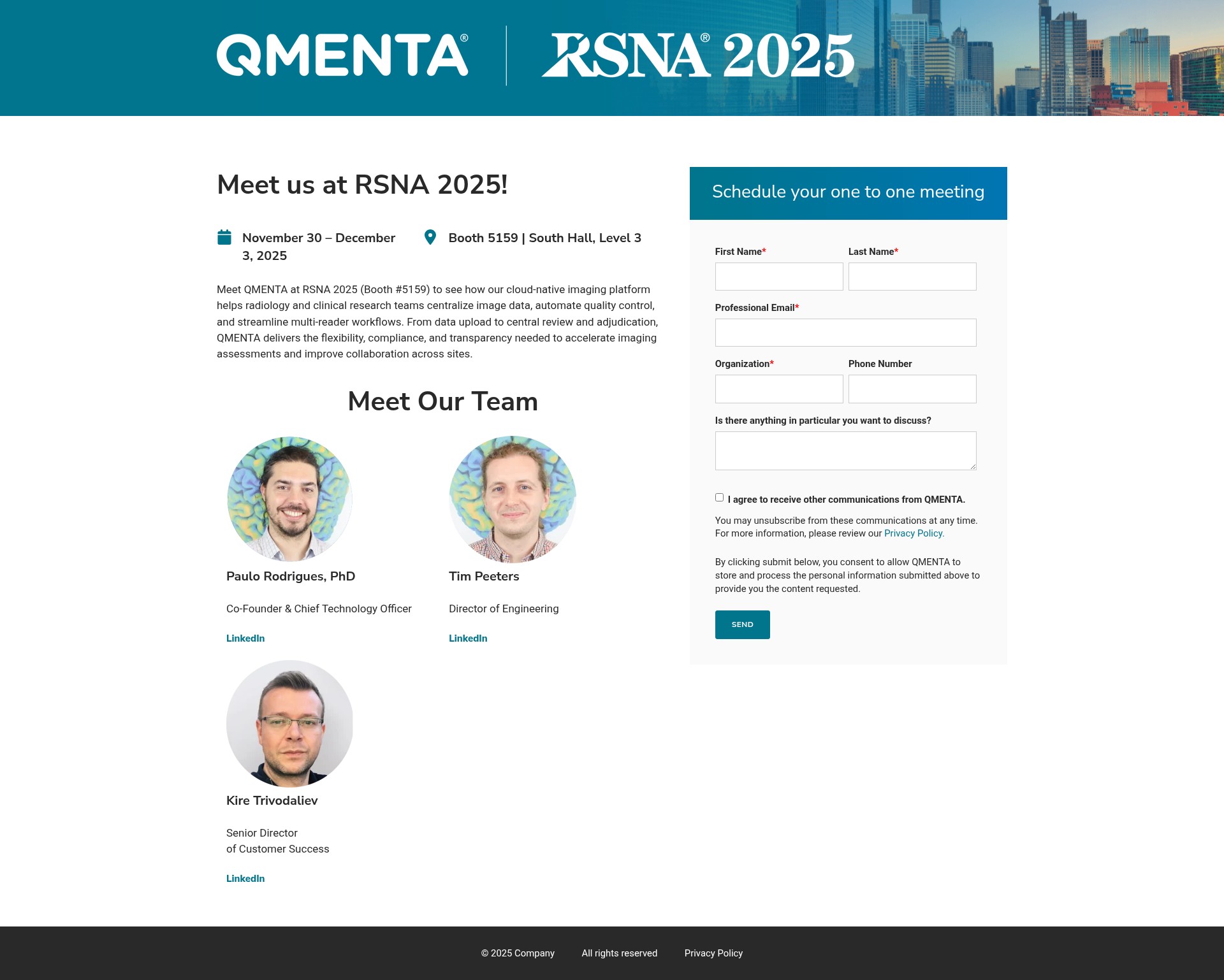Screen dimensions: 1224x980
Task: Click the name "Kire Trivodaliev"
Action: [272, 800]
